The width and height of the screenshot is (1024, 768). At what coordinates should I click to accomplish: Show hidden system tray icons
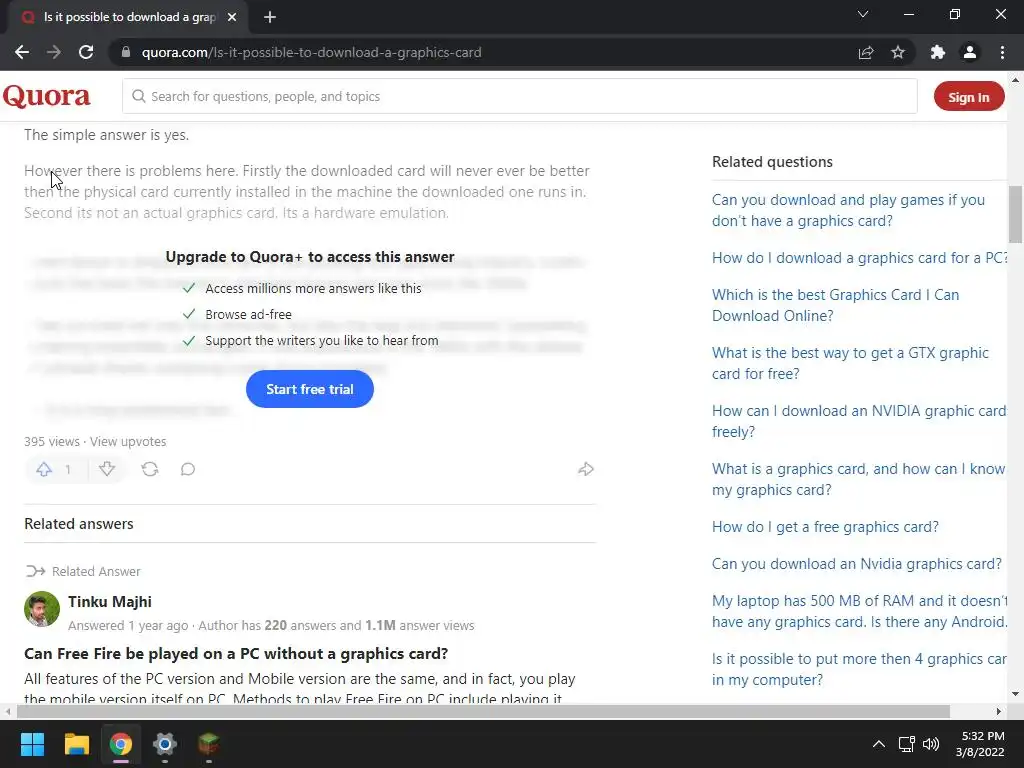pos(879,744)
